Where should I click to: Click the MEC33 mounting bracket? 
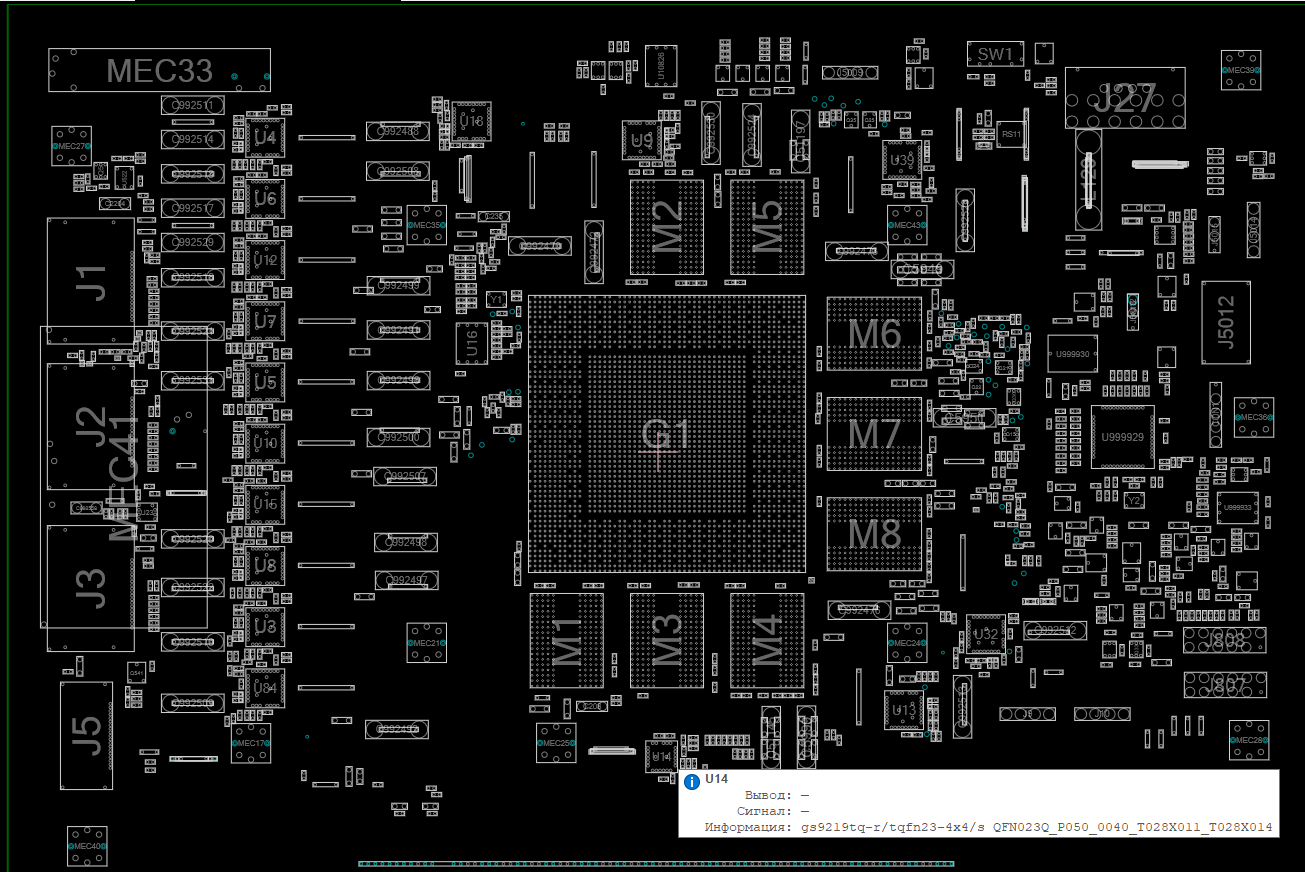pyautogui.click(x=160, y=70)
